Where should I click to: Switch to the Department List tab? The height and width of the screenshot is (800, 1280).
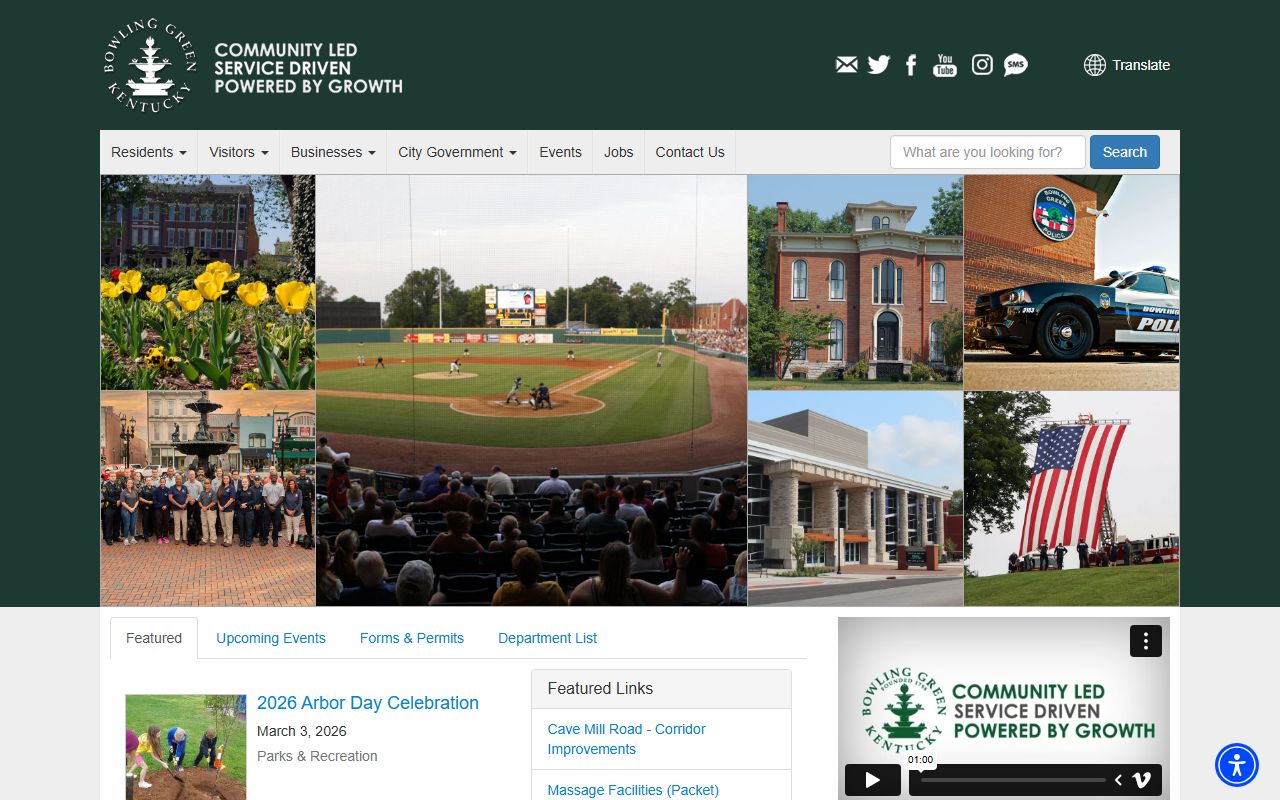(x=548, y=638)
